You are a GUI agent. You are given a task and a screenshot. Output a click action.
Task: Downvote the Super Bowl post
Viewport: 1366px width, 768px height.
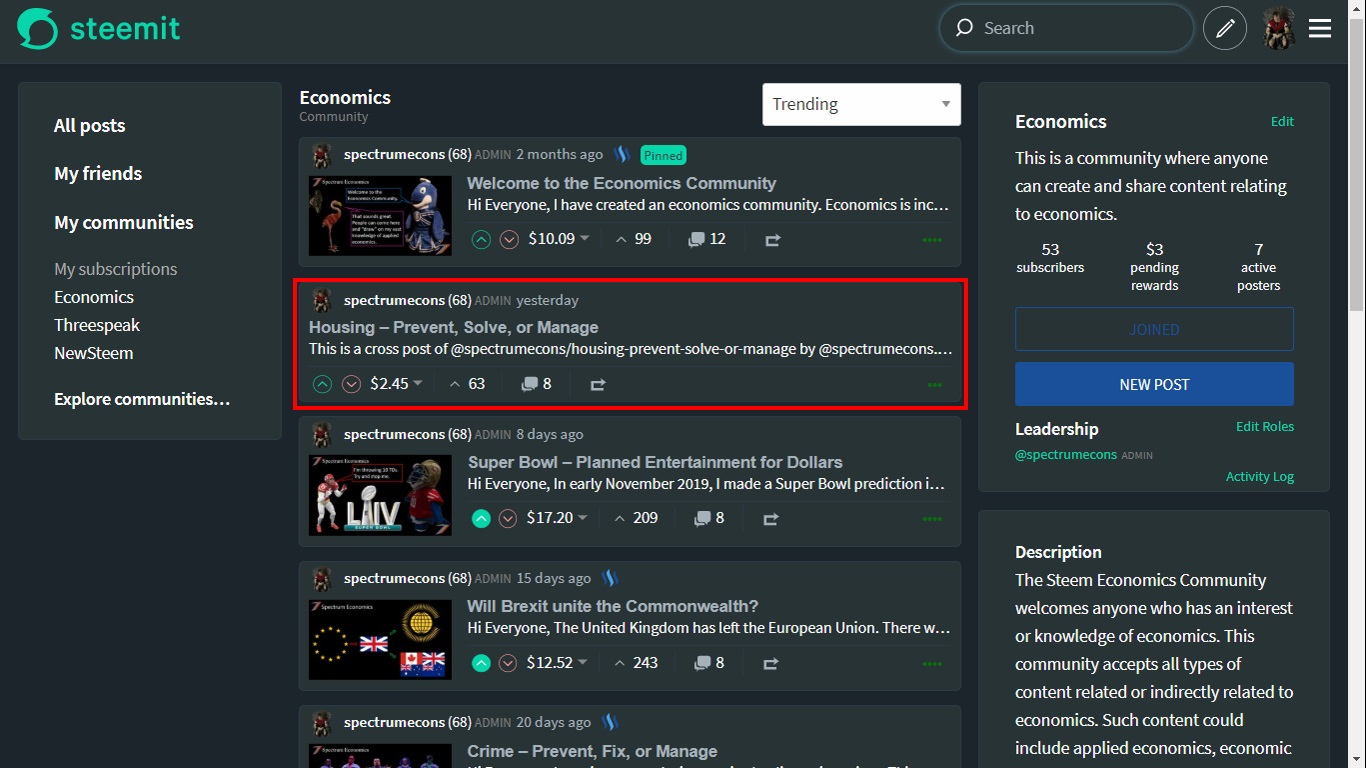coord(508,518)
